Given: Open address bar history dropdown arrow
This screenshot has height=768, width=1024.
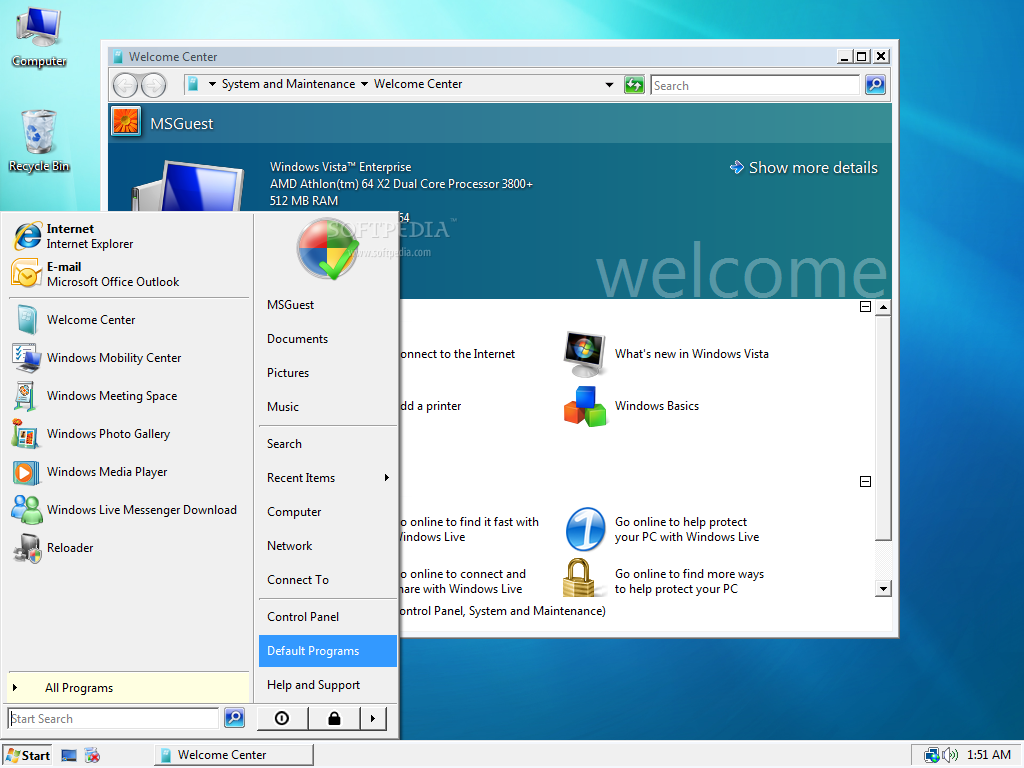Looking at the screenshot, I should point(609,84).
